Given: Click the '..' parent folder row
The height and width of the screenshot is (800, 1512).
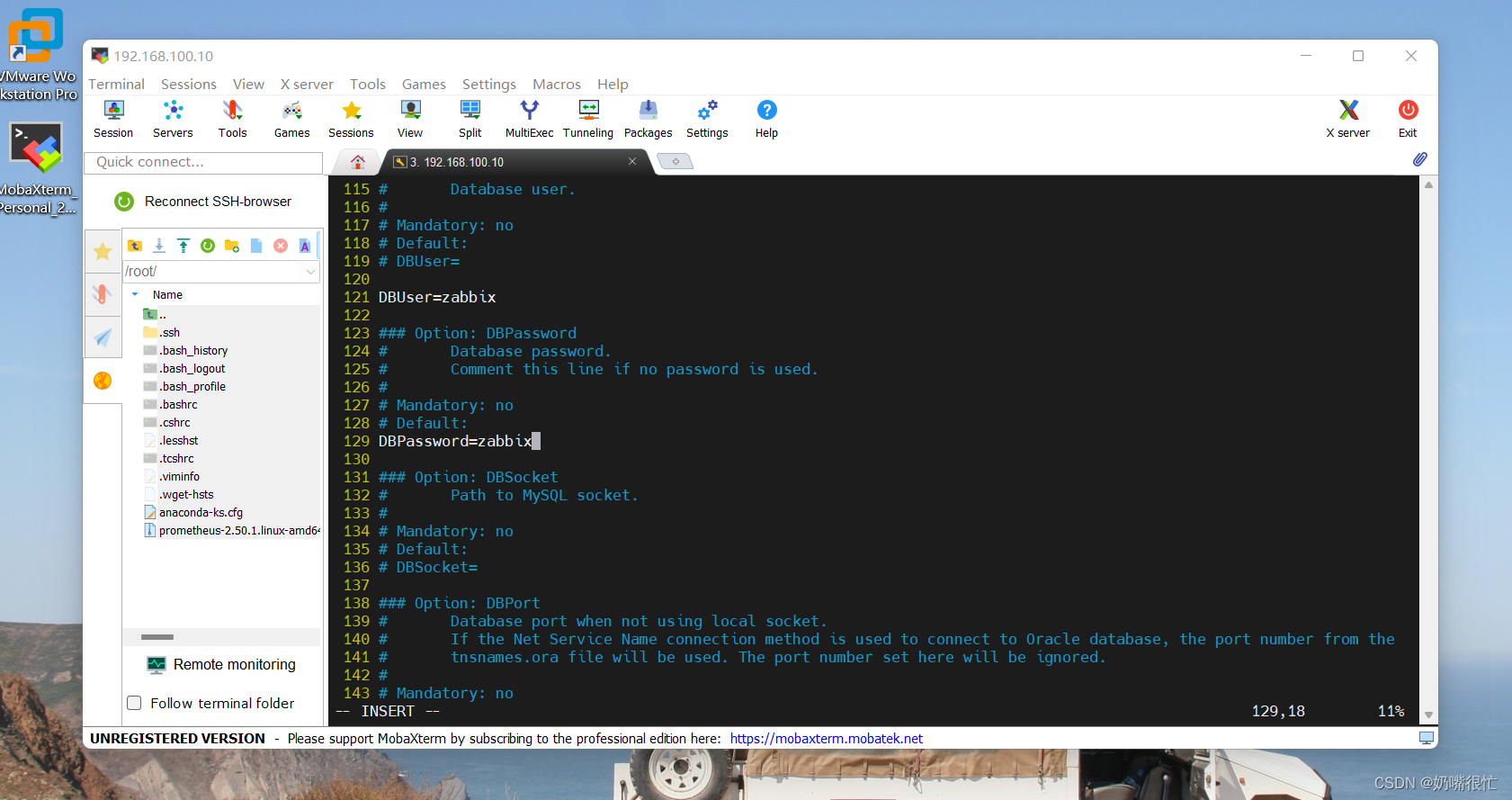Looking at the screenshot, I should click(x=155, y=314).
